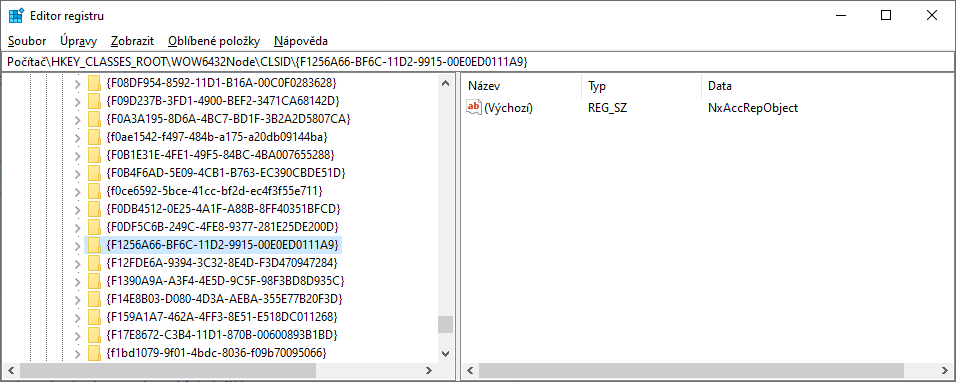Sort by the Typ column header

coord(642,86)
